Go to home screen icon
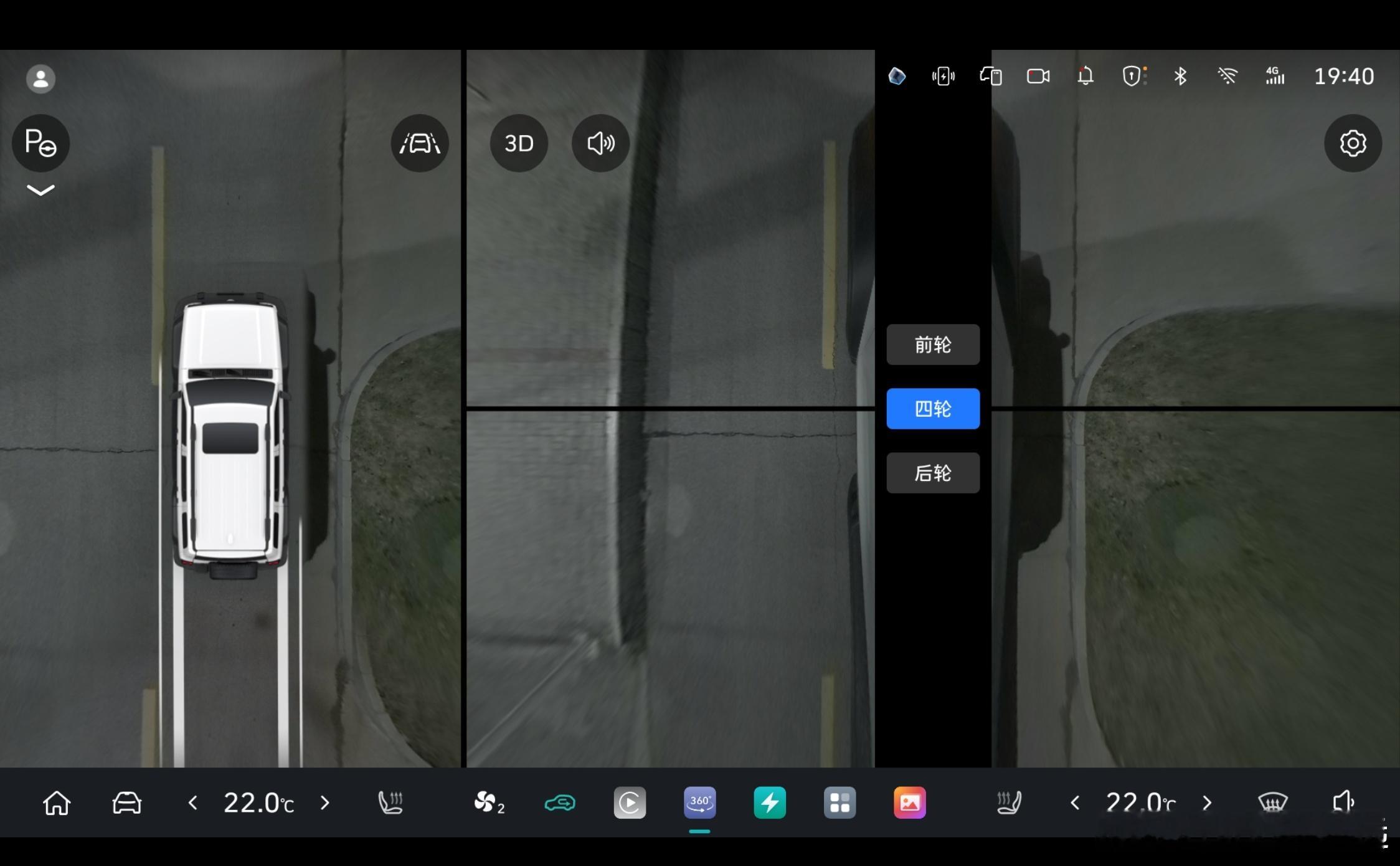Image resolution: width=1400 pixels, height=866 pixels. [x=57, y=802]
